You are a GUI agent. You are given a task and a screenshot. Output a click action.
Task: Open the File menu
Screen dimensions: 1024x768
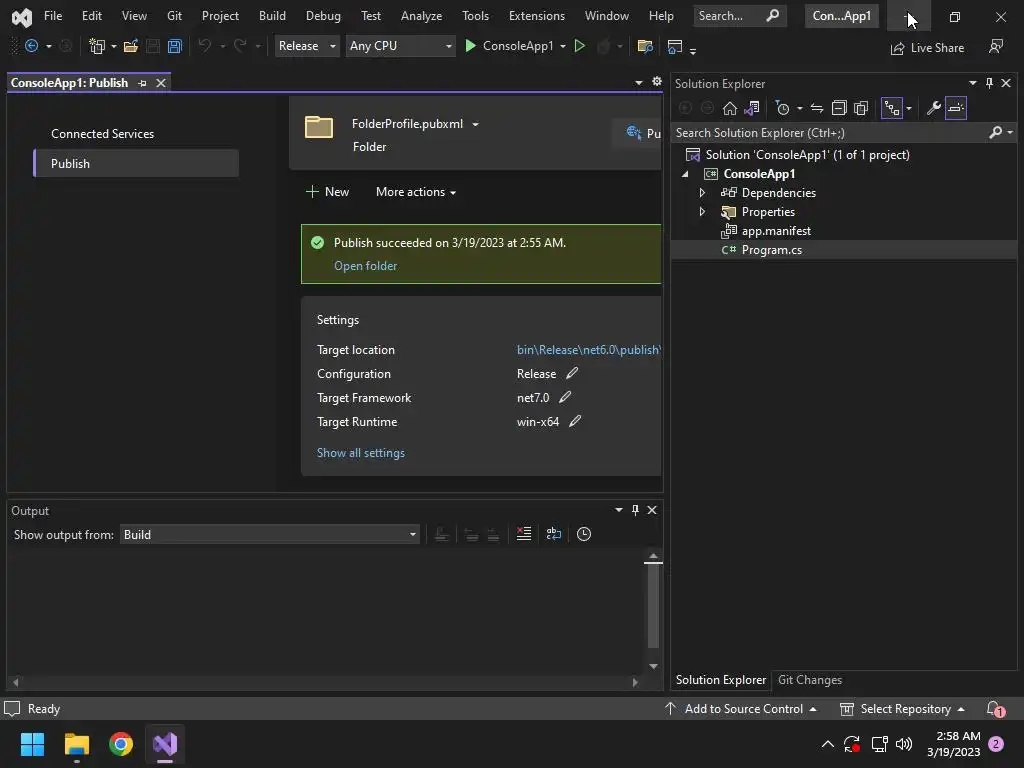pyautogui.click(x=53, y=16)
